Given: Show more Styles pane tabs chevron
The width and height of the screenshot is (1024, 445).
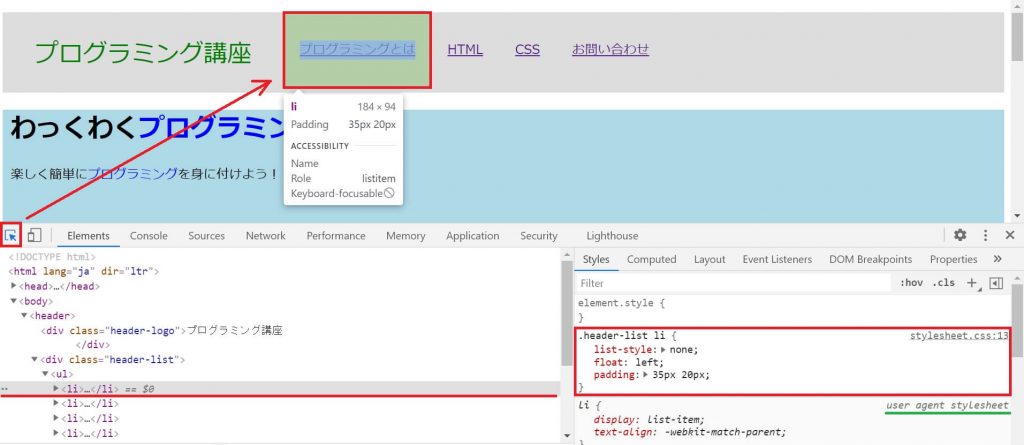Looking at the screenshot, I should pos(997,259).
